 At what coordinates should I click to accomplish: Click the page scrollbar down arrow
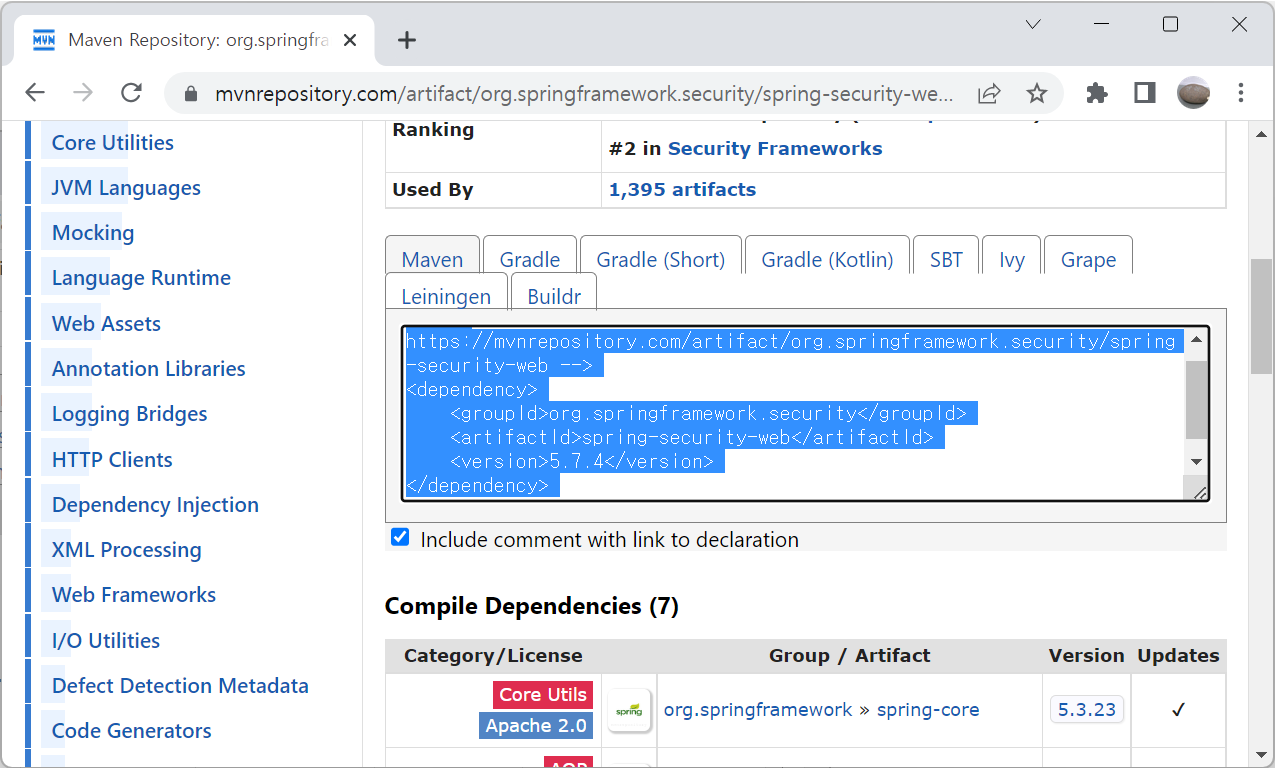(x=1260, y=755)
